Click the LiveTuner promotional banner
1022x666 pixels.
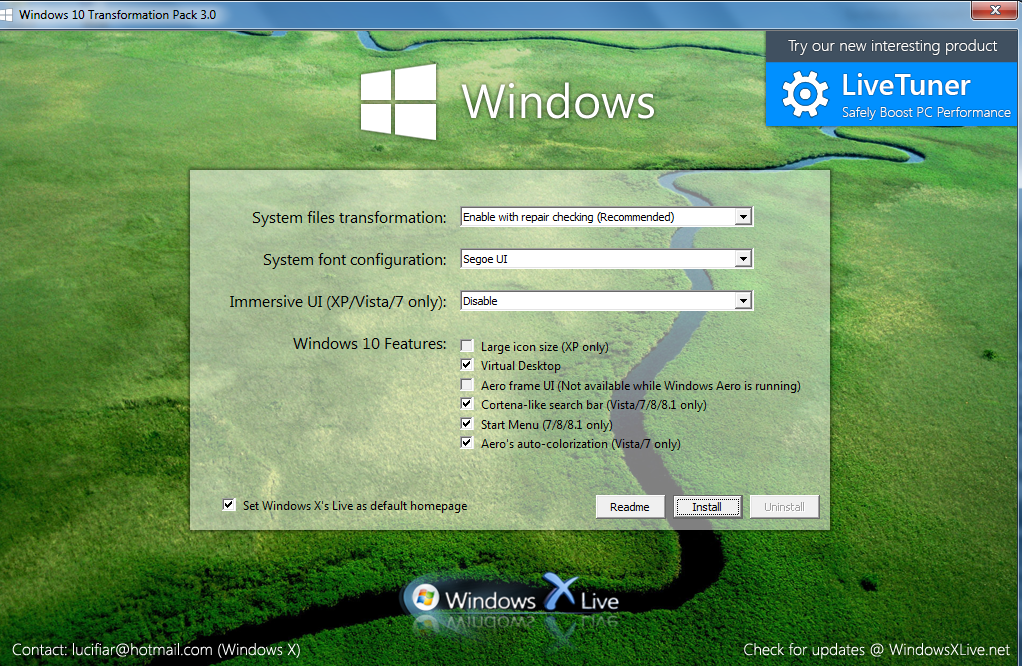[891, 95]
